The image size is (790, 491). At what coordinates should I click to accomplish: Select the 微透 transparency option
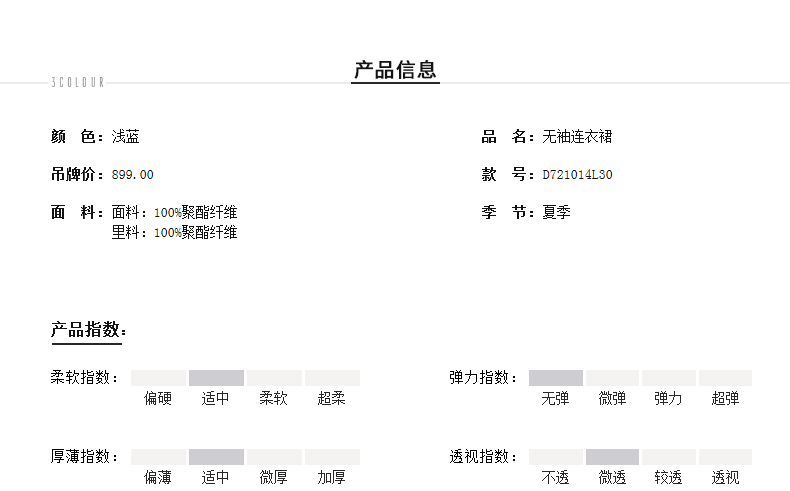pyautogui.click(x=612, y=477)
